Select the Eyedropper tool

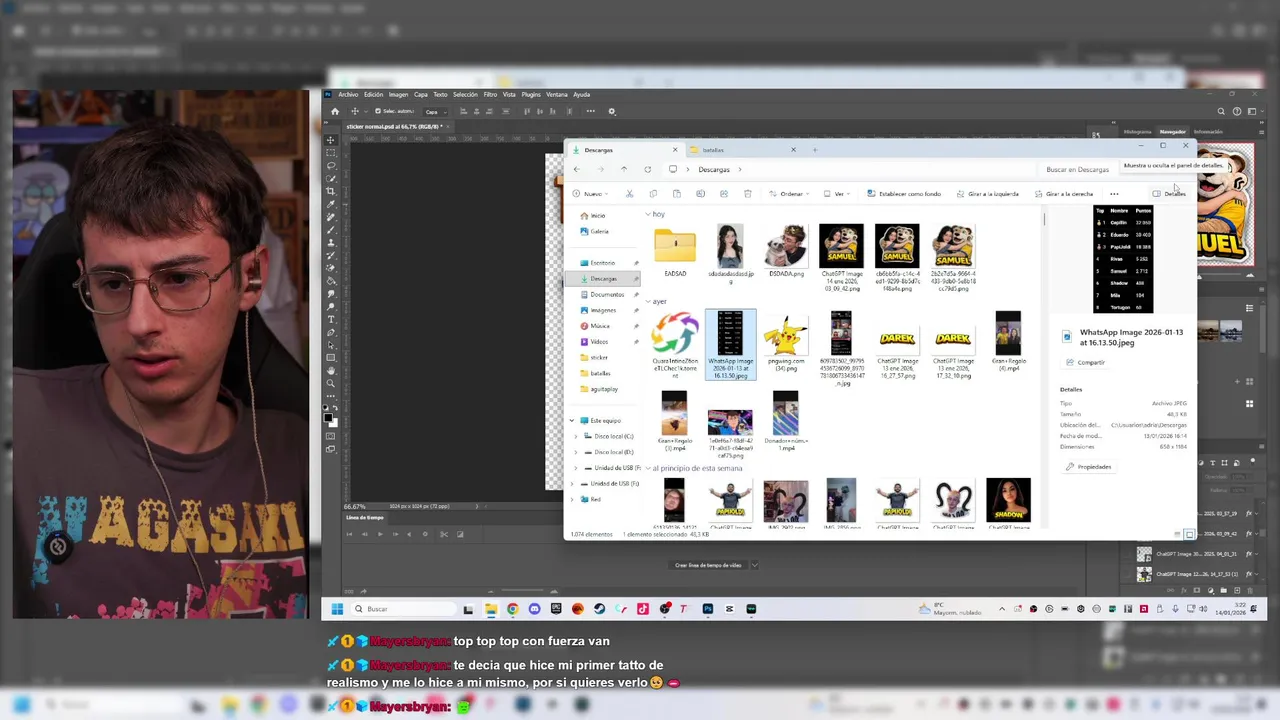331,204
